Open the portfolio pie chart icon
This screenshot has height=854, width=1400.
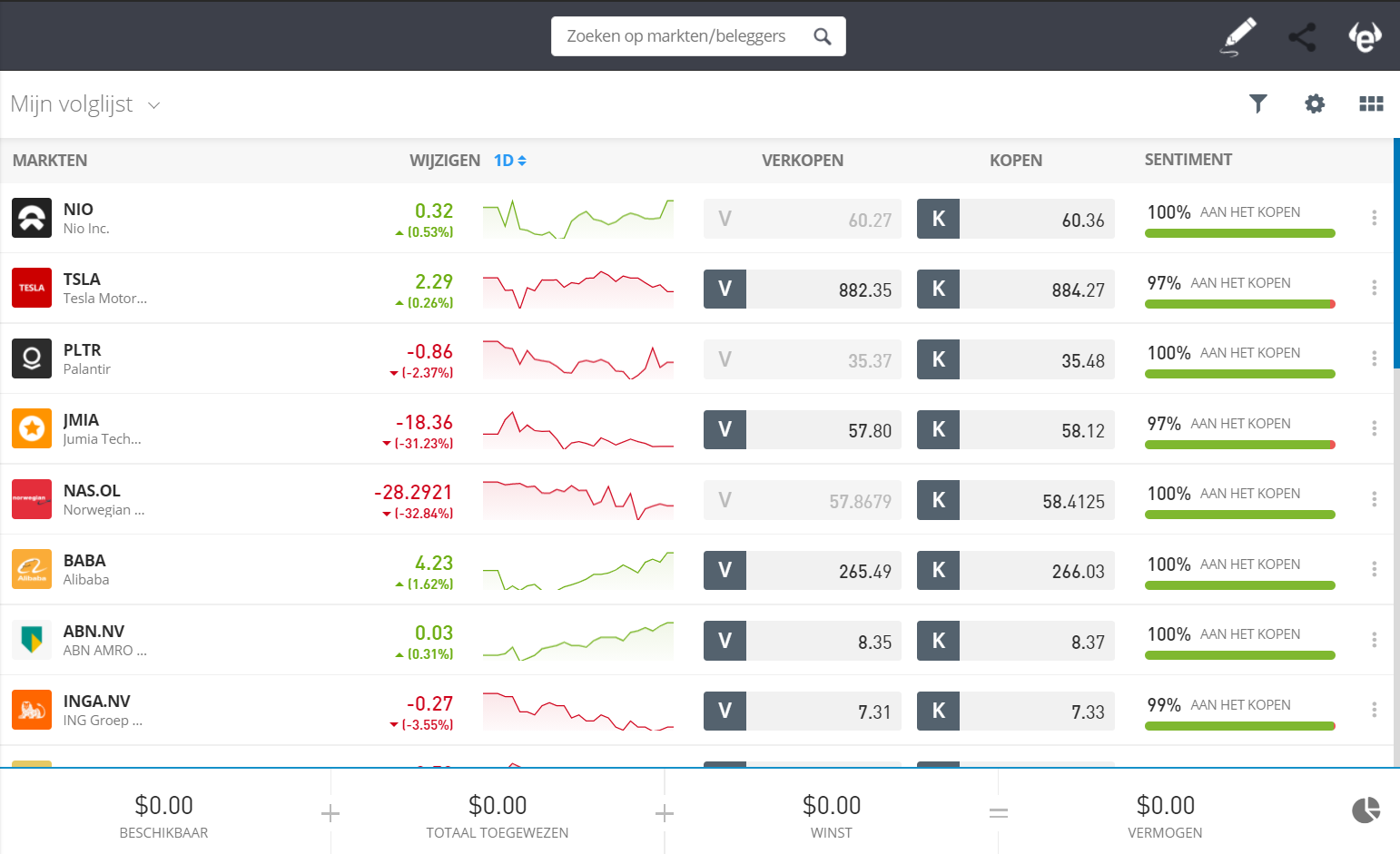[x=1365, y=810]
